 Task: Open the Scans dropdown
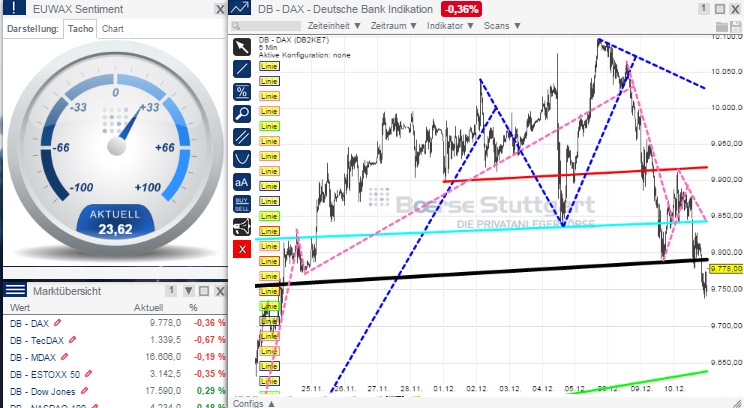pos(502,26)
